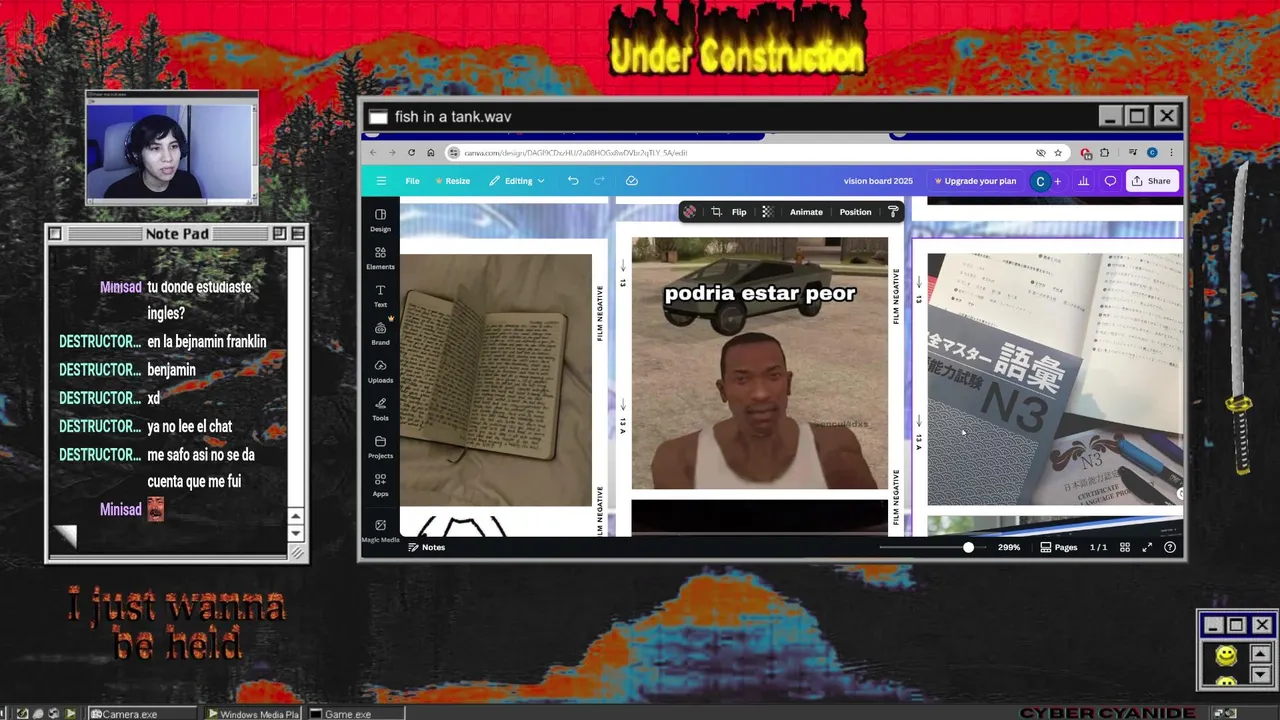Go to browser home page
The width and height of the screenshot is (1280, 720).
pos(431,153)
